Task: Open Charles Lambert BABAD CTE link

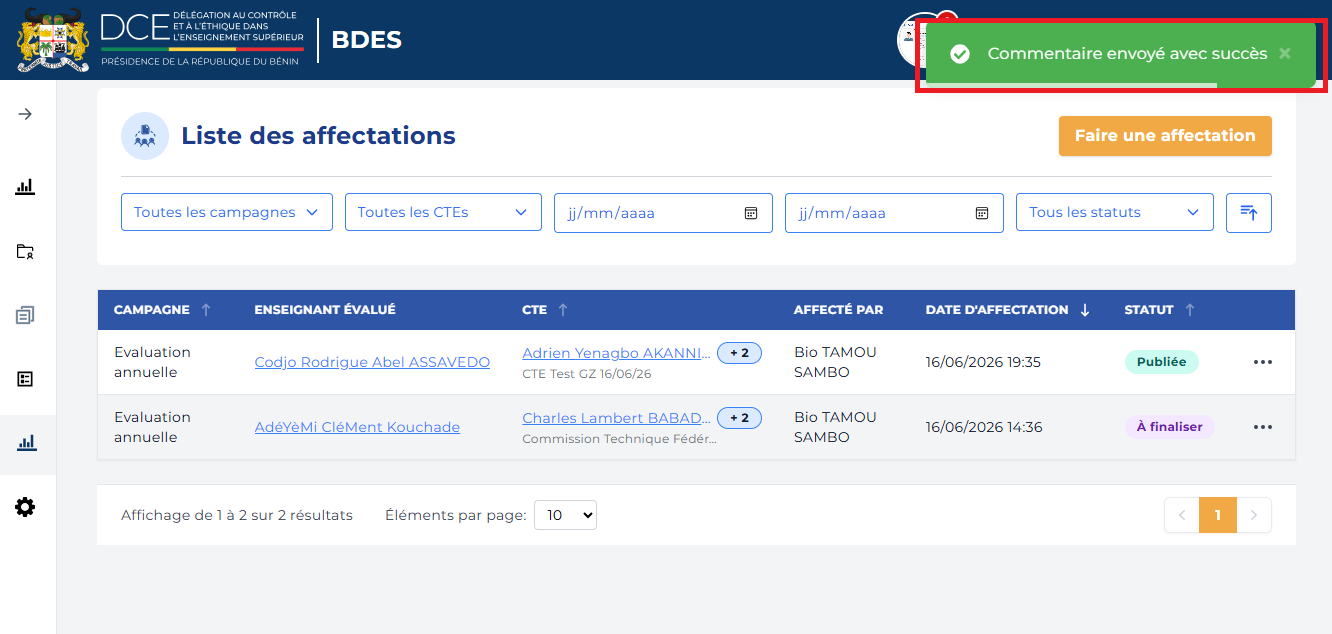Action: coord(617,418)
